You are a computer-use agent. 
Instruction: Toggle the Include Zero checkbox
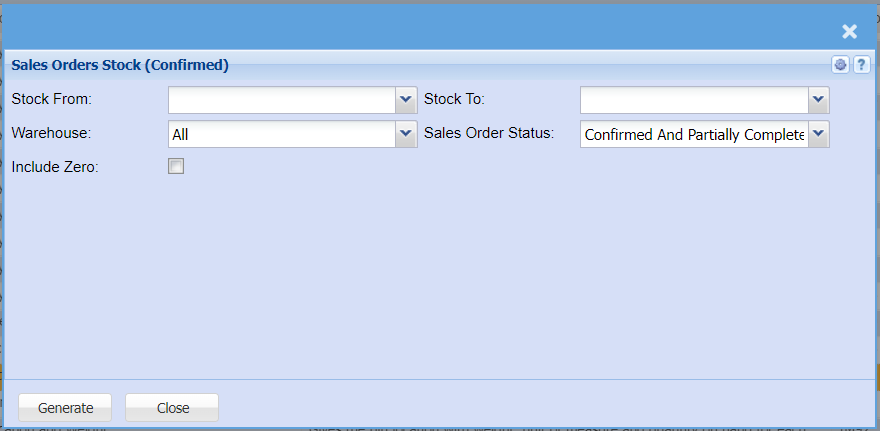coord(176,167)
